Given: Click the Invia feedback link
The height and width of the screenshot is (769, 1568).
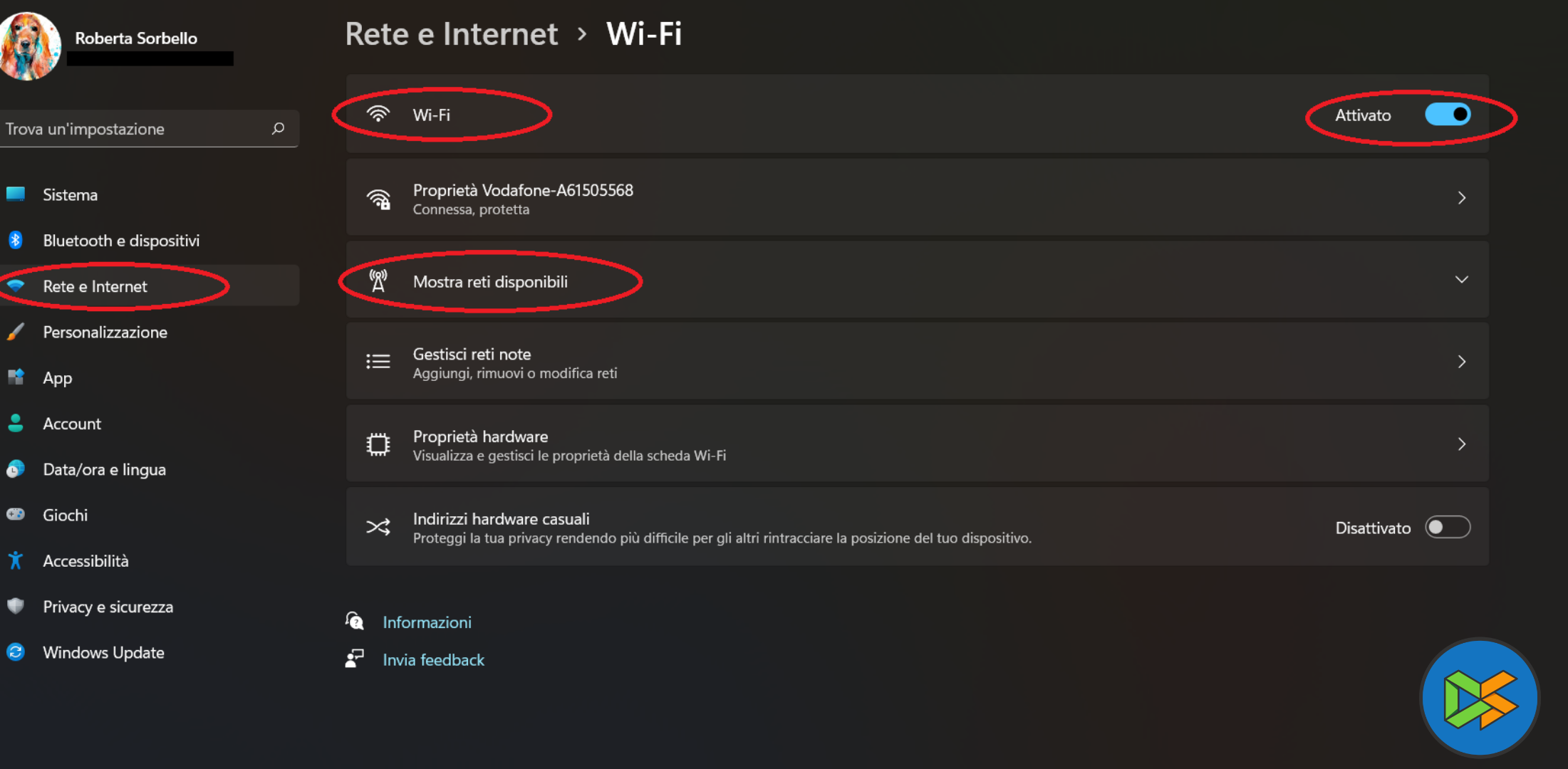Looking at the screenshot, I should (x=433, y=660).
